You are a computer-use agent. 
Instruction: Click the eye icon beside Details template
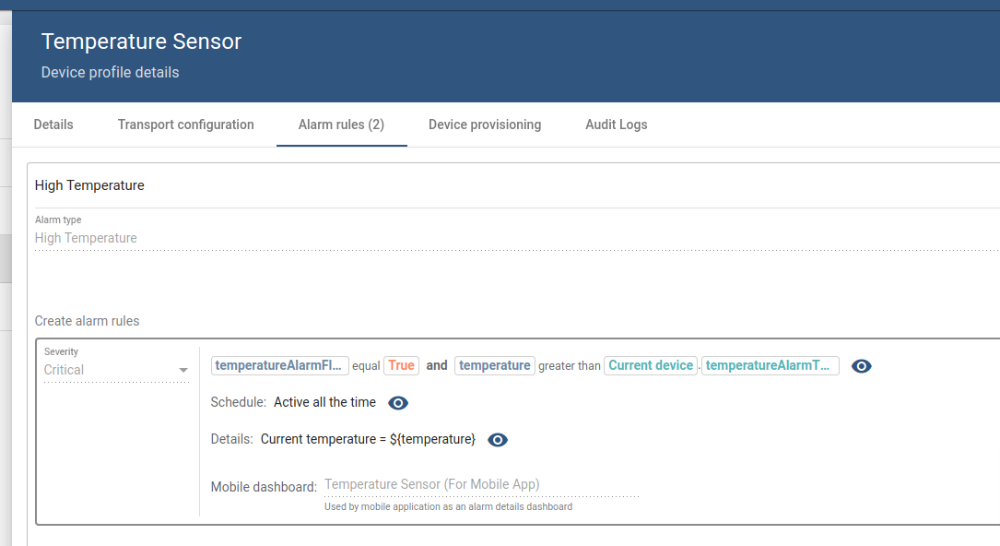(497, 440)
